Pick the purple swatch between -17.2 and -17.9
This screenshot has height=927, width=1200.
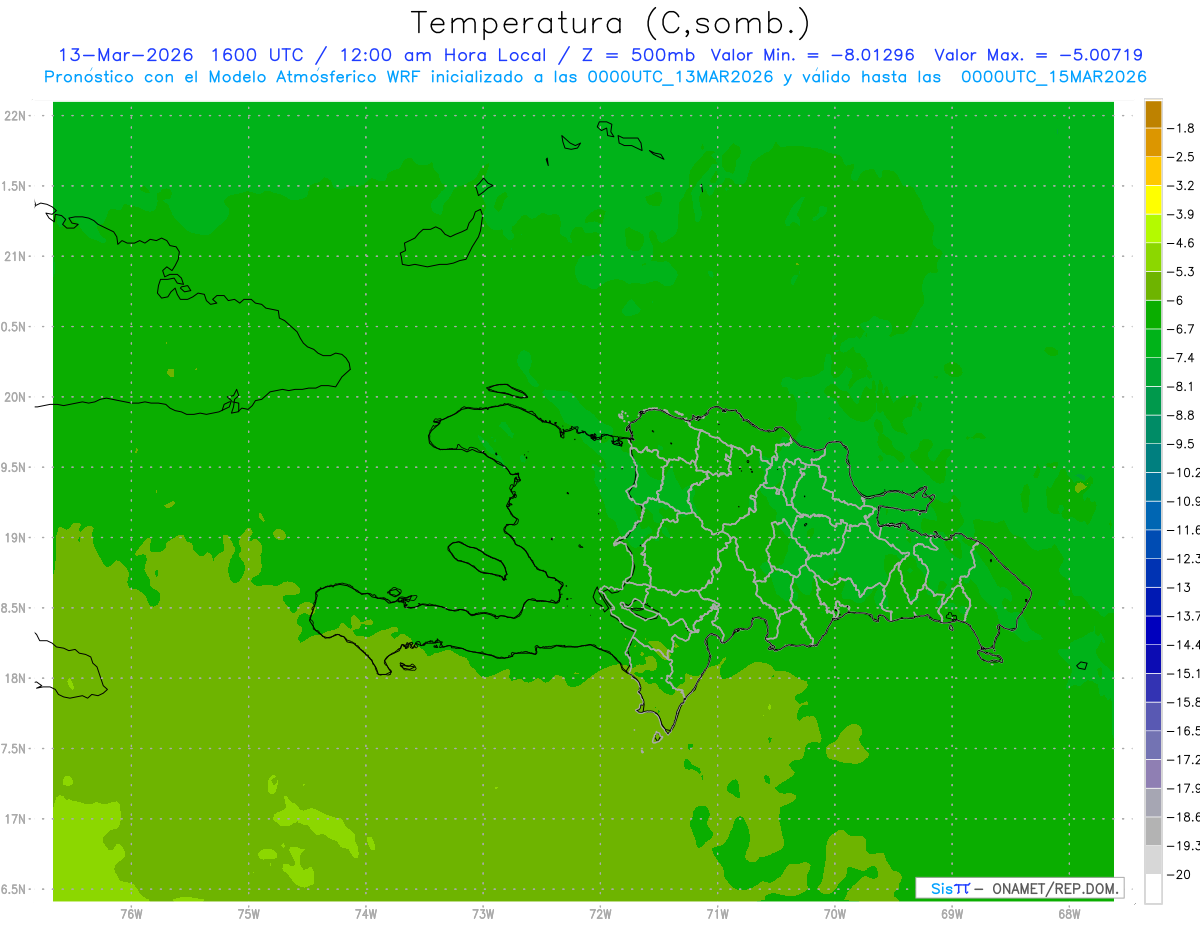pos(1153,774)
